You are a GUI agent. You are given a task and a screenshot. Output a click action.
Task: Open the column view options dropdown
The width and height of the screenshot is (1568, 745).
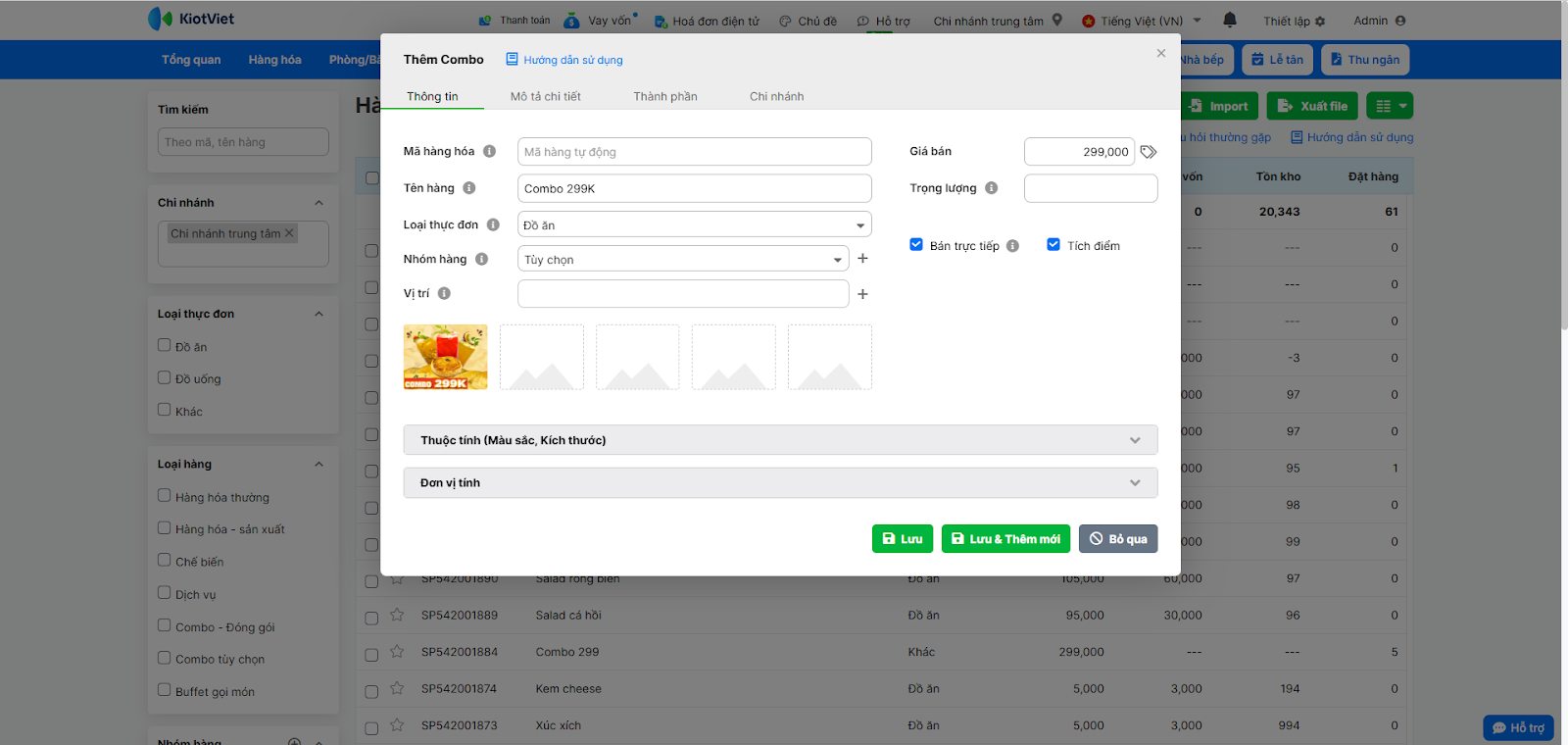point(1391,106)
